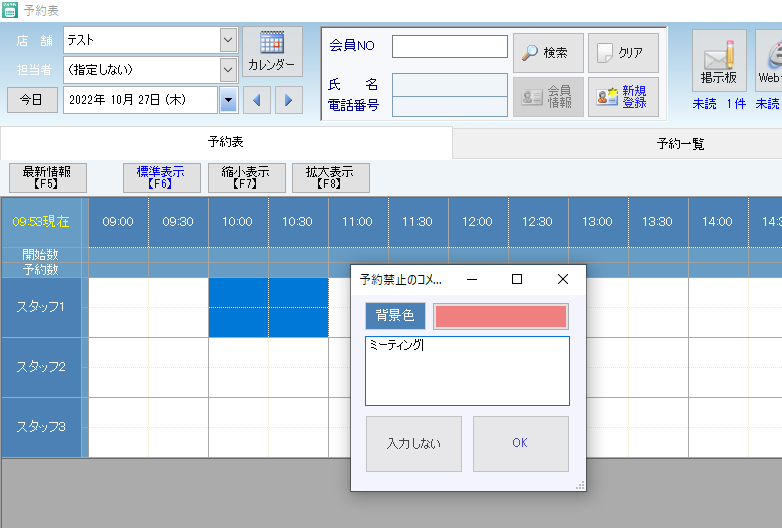The image size is (782, 528).
Task: Expand the 店舗 store dropdown
Action: tap(228, 40)
